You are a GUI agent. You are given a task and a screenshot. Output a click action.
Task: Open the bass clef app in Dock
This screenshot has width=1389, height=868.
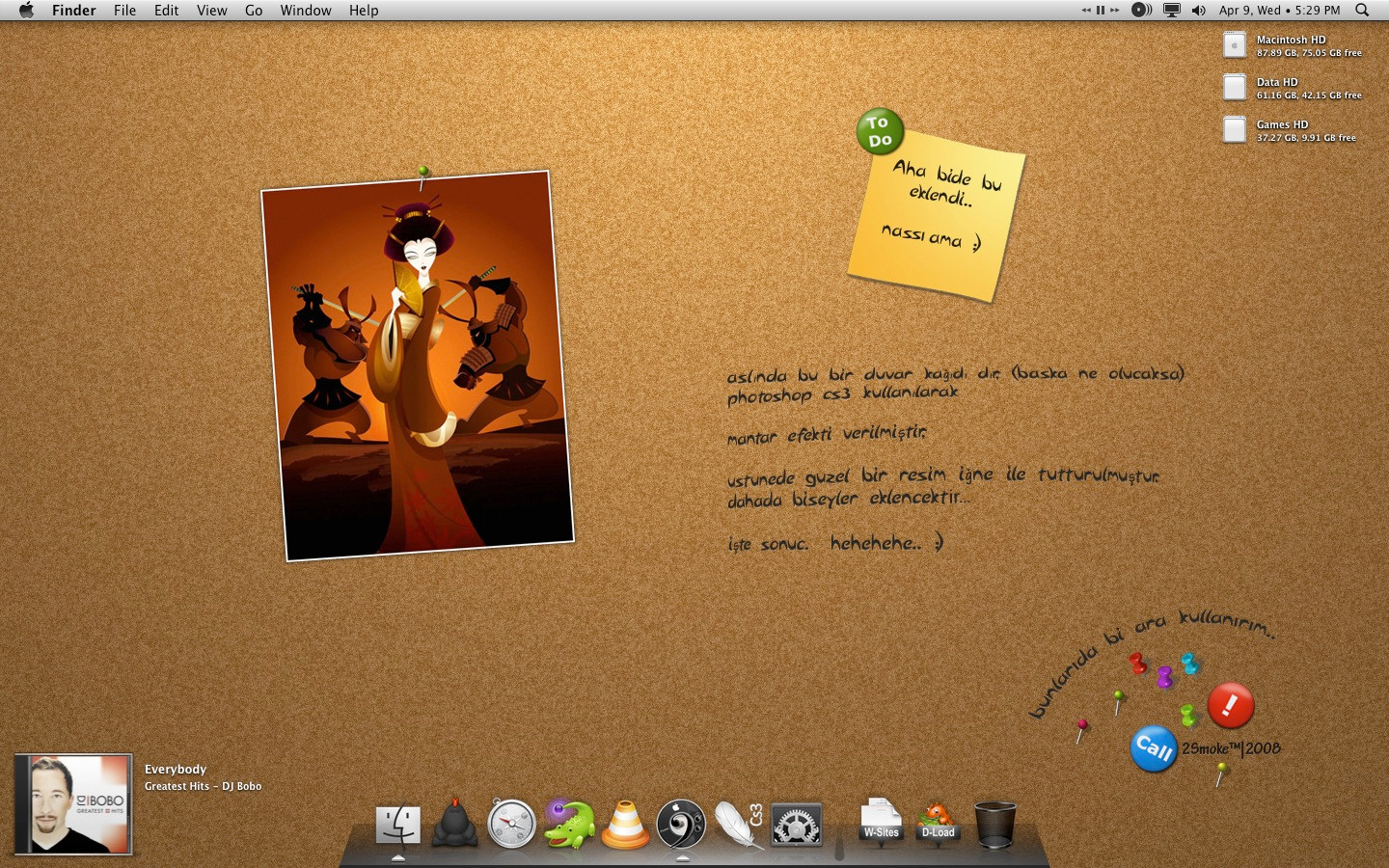(681, 825)
